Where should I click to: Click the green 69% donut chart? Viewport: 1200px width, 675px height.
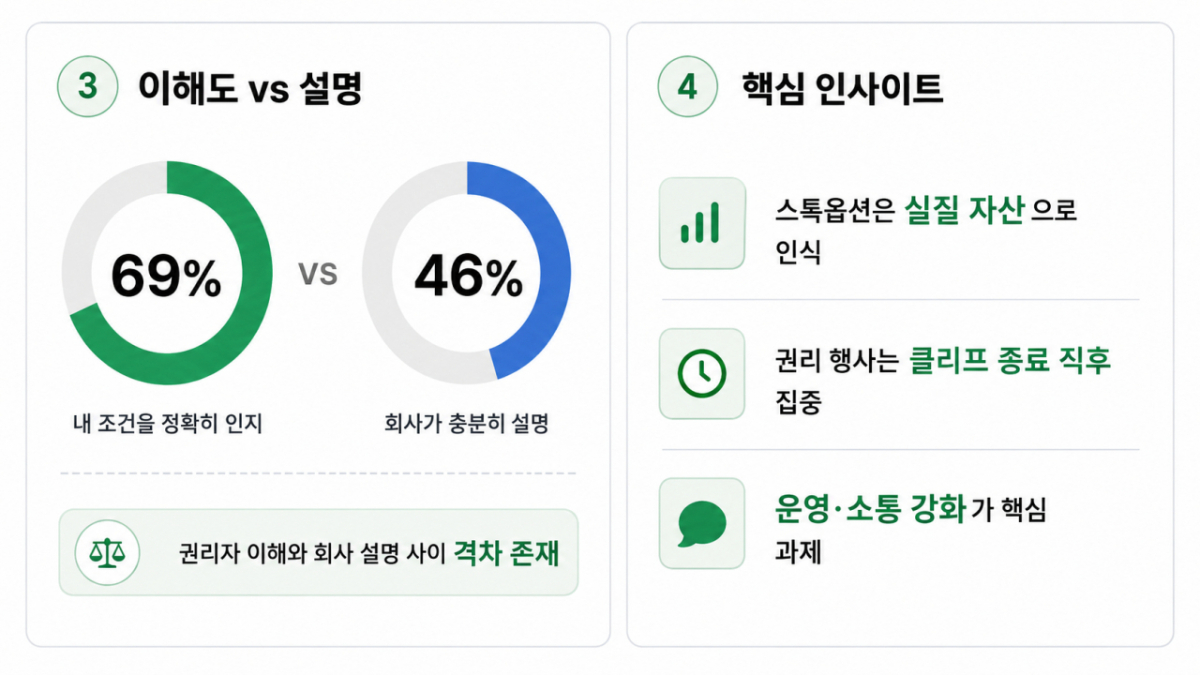click(166, 273)
